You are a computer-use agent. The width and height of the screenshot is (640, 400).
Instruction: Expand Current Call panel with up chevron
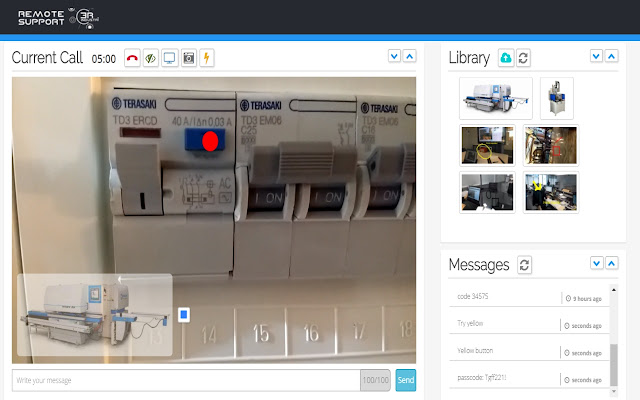409,56
